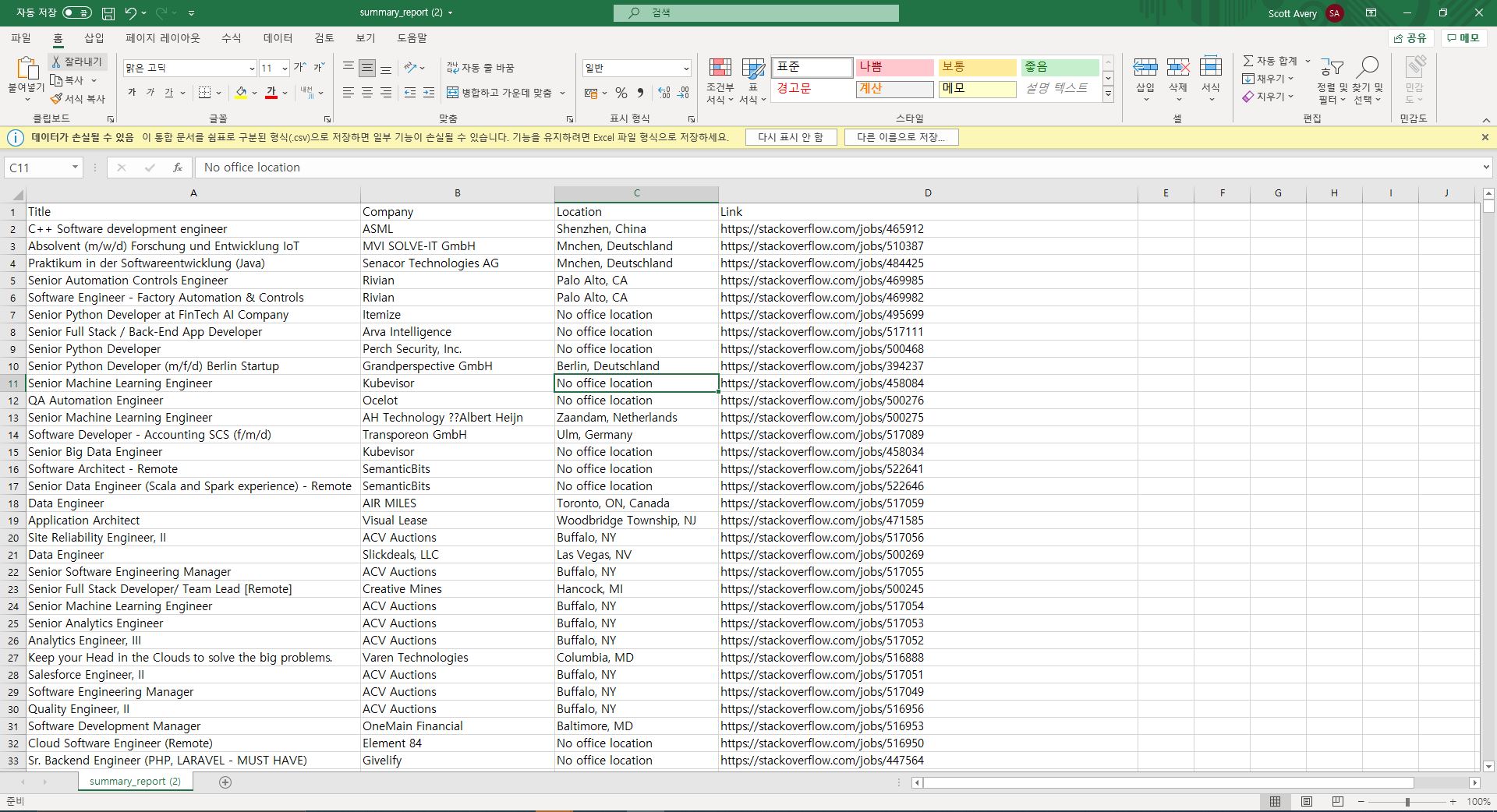Click the Orientation angled text icon
This screenshot has height=812, width=1497.
click(410, 68)
